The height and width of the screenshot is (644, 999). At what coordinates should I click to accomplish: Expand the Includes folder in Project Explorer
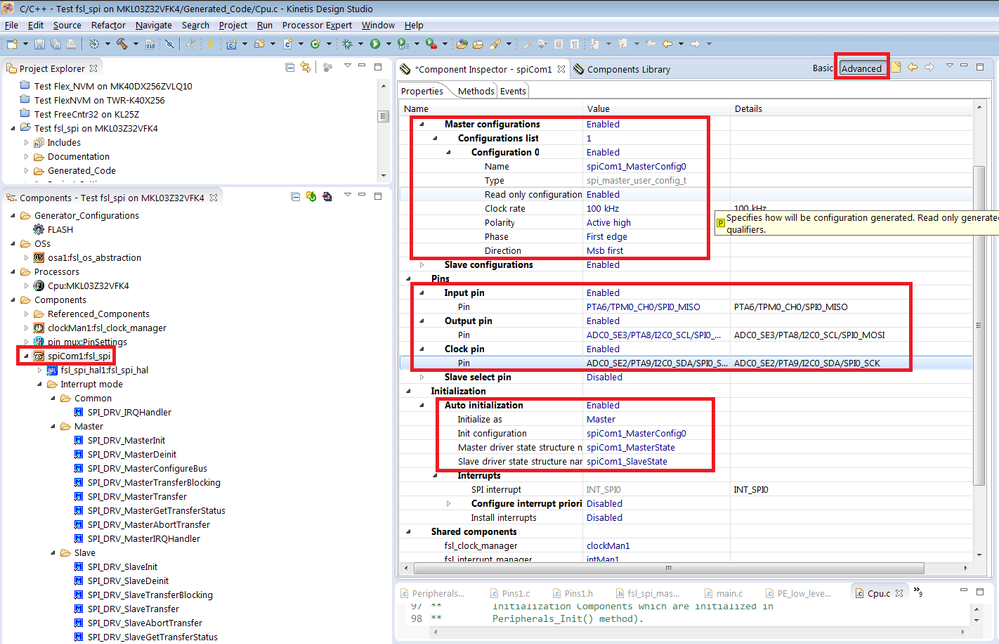point(26,143)
